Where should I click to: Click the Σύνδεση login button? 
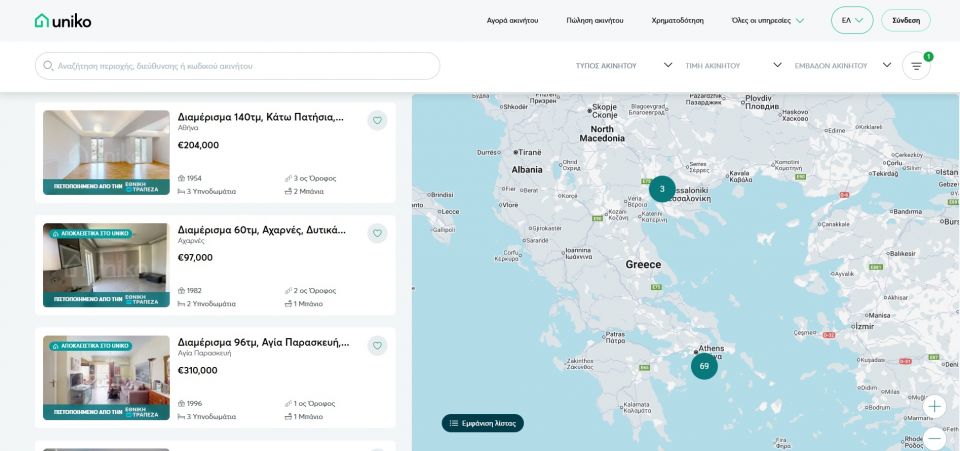pyautogui.click(x=905, y=20)
